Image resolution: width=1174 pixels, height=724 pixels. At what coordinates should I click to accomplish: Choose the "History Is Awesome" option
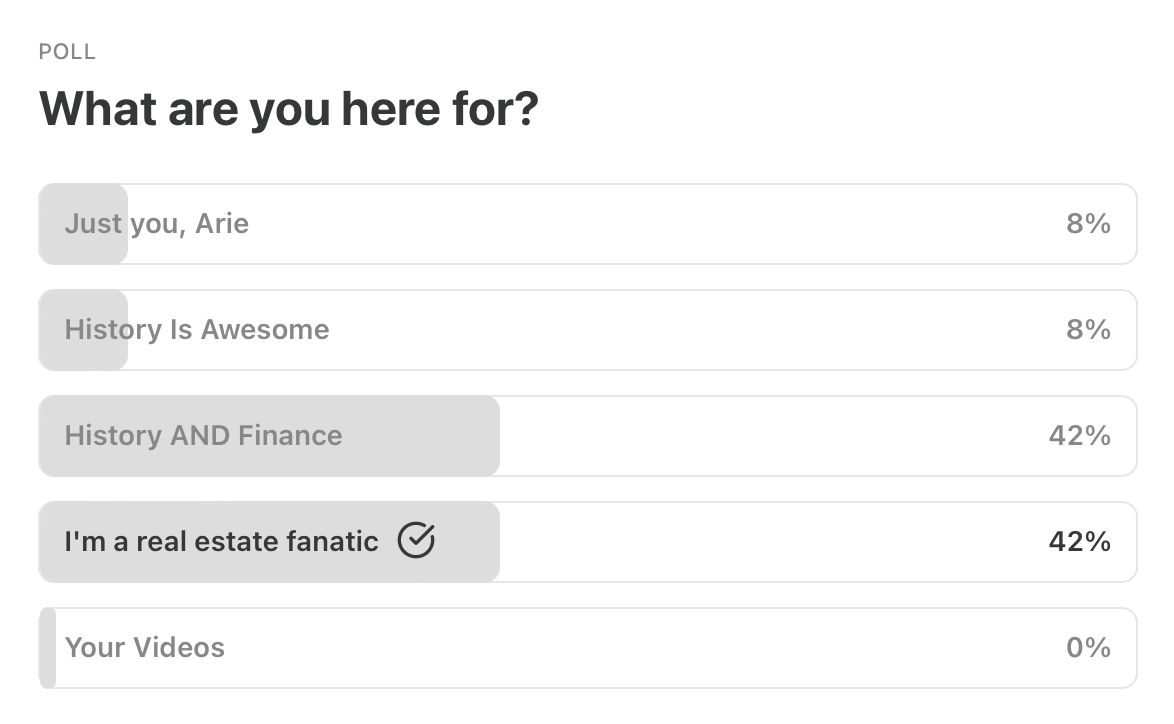pos(196,329)
